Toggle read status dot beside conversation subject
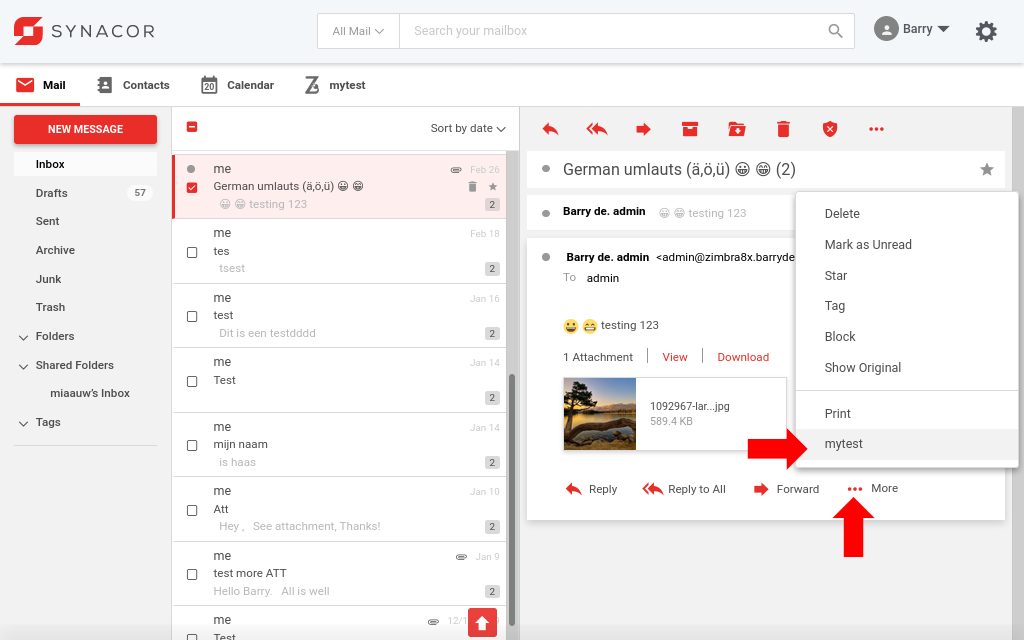Viewport: 1024px width, 640px height. 546,169
